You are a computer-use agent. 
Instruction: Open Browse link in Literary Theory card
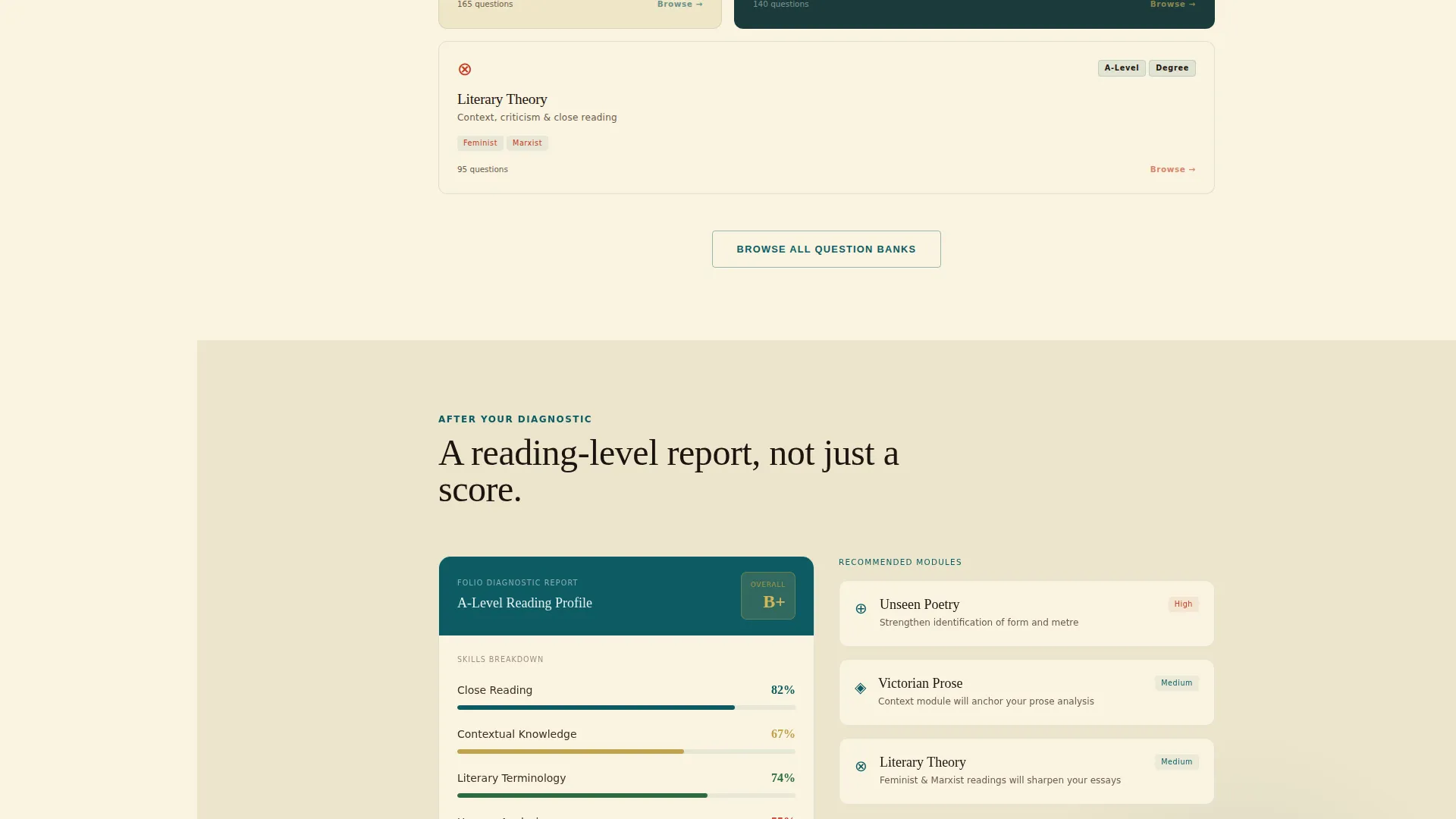pos(1172,170)
